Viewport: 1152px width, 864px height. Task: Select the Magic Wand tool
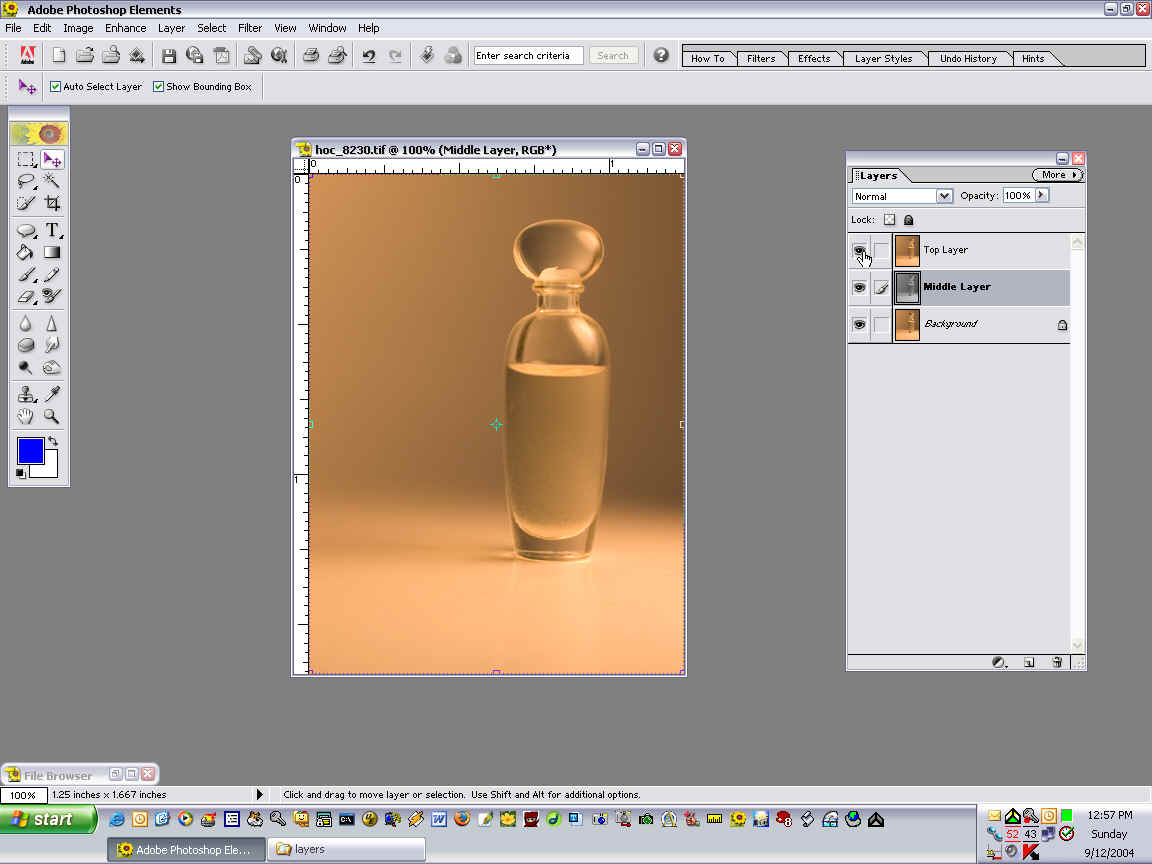[x=52, y=181]
